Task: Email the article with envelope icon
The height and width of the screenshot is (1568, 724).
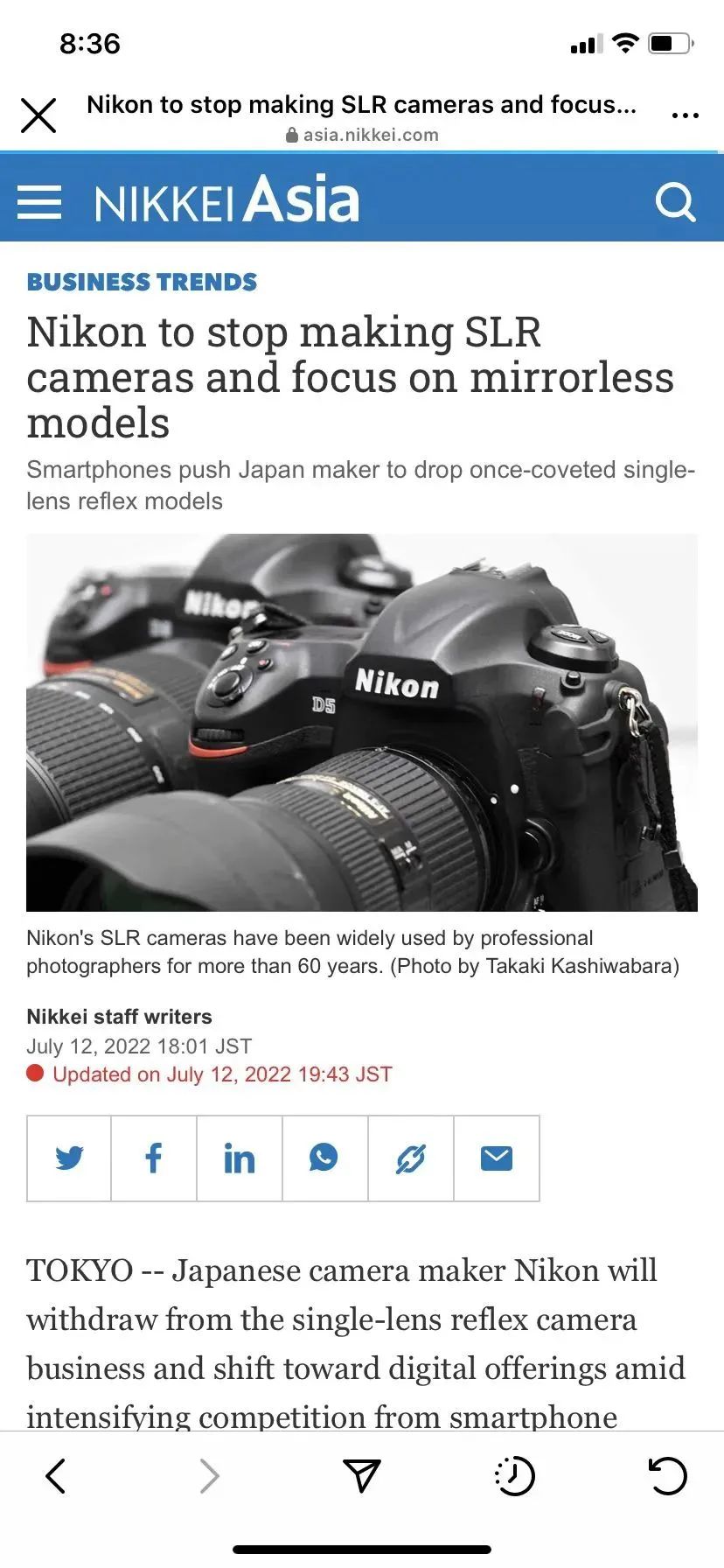Action: [x=496, y=1158]
